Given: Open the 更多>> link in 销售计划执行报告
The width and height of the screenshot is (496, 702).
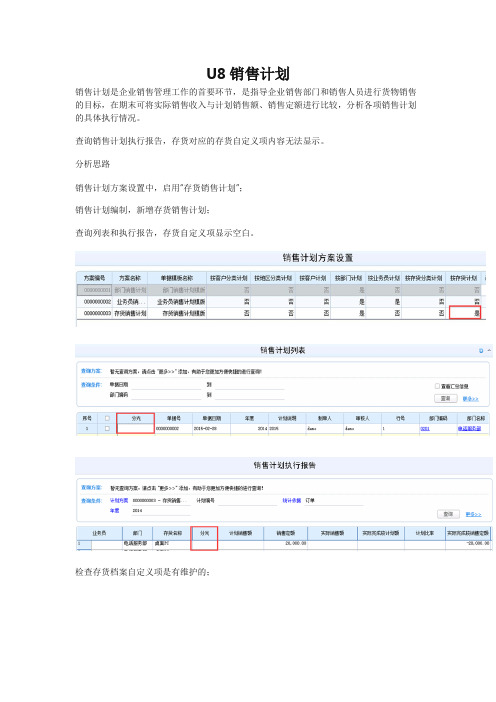Looking at the screenshot, I should [474, 514].
